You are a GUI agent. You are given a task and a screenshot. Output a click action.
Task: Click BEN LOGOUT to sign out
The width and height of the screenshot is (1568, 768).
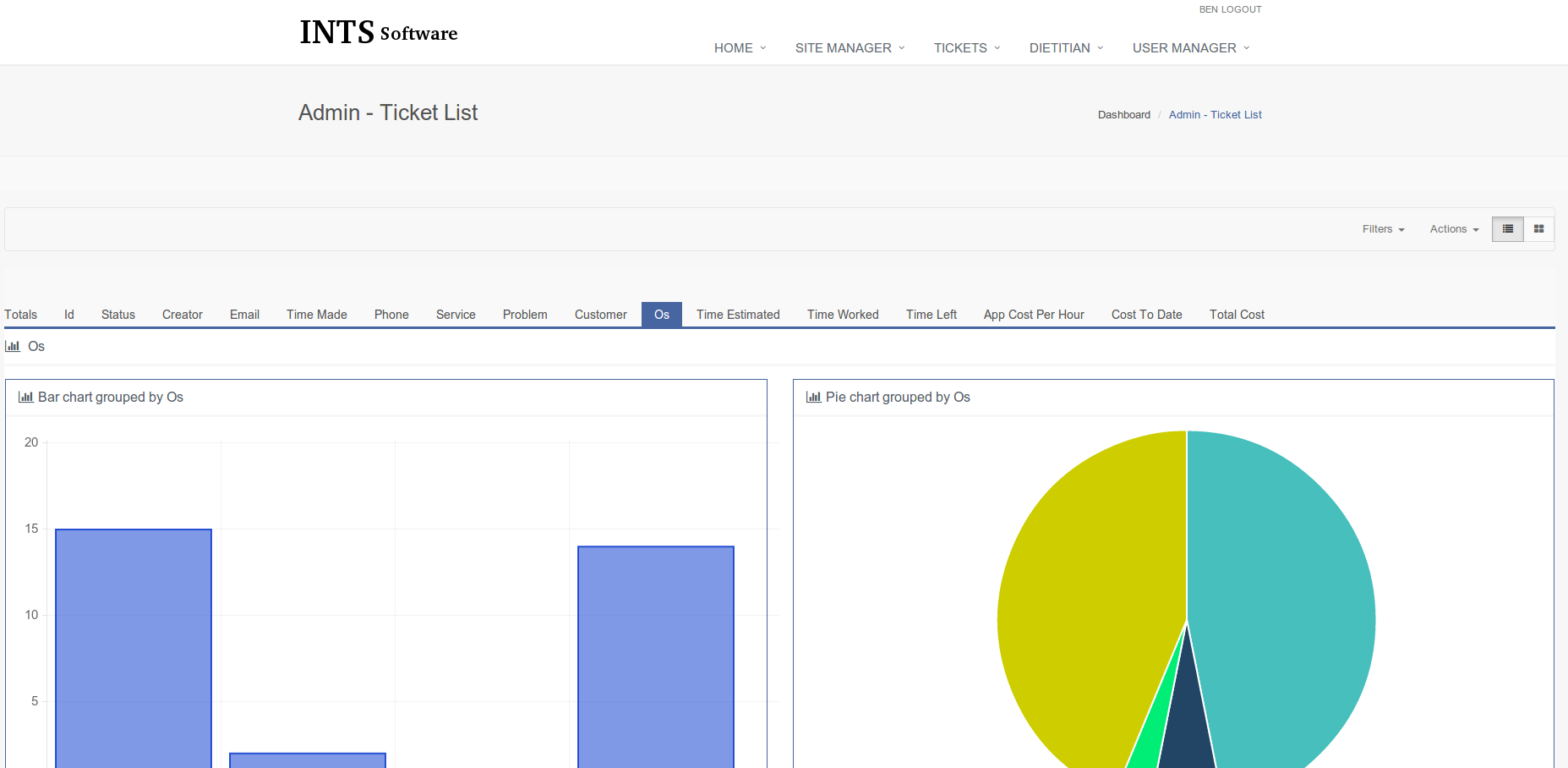1230,9
